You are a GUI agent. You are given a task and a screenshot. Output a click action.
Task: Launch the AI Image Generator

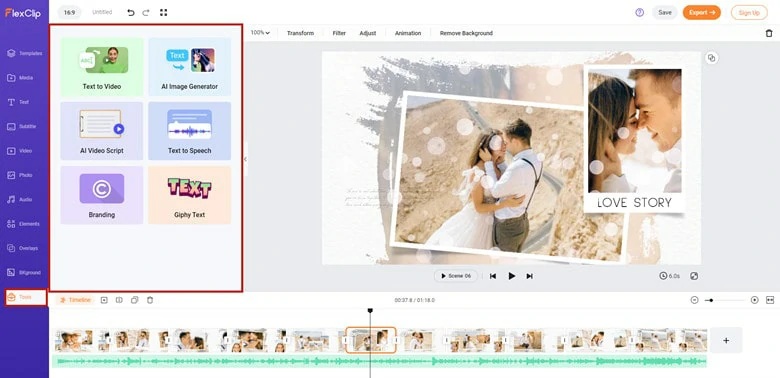[190, 67]
